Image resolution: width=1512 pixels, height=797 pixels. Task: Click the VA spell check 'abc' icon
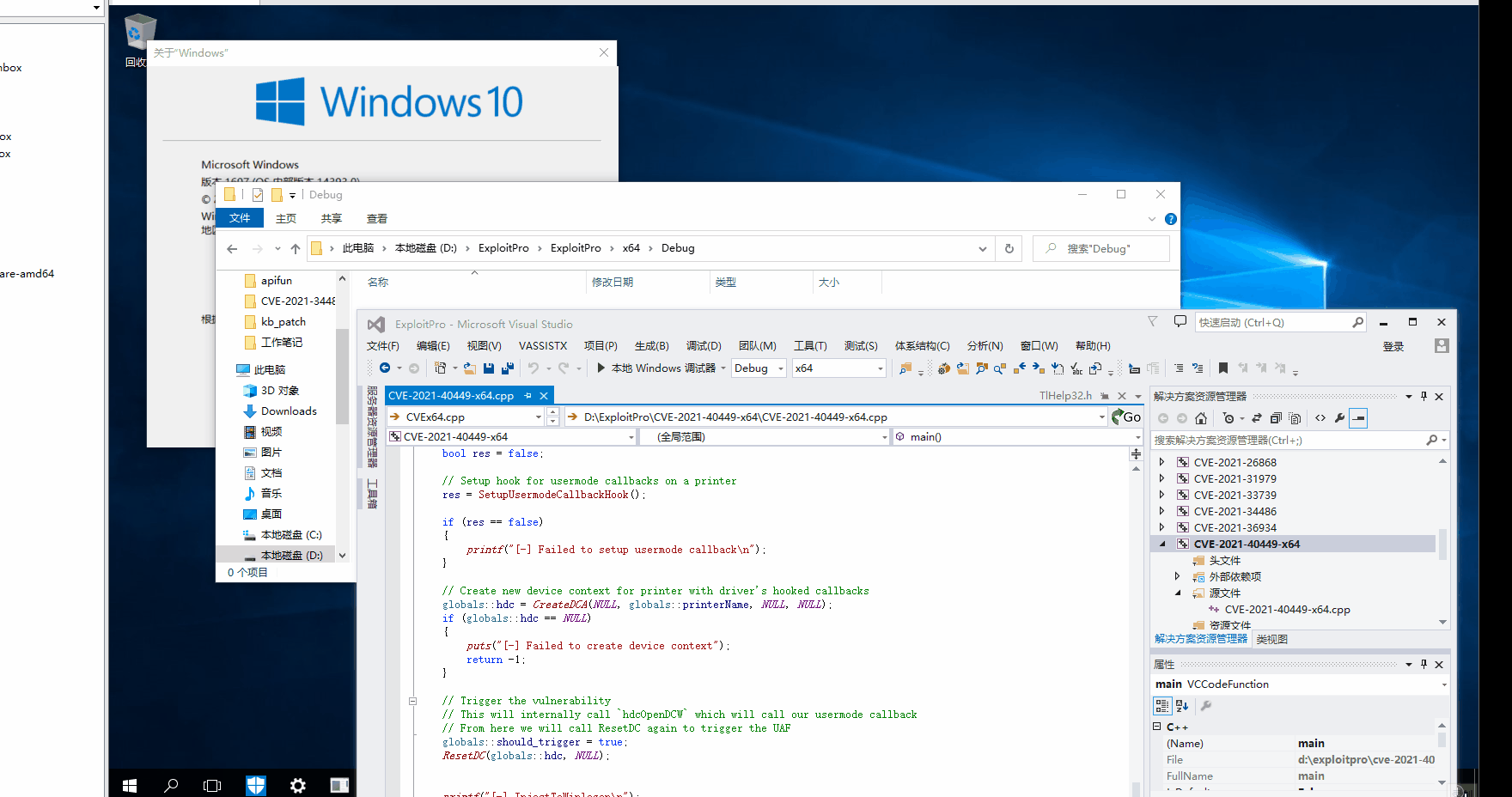(1076, 368)
